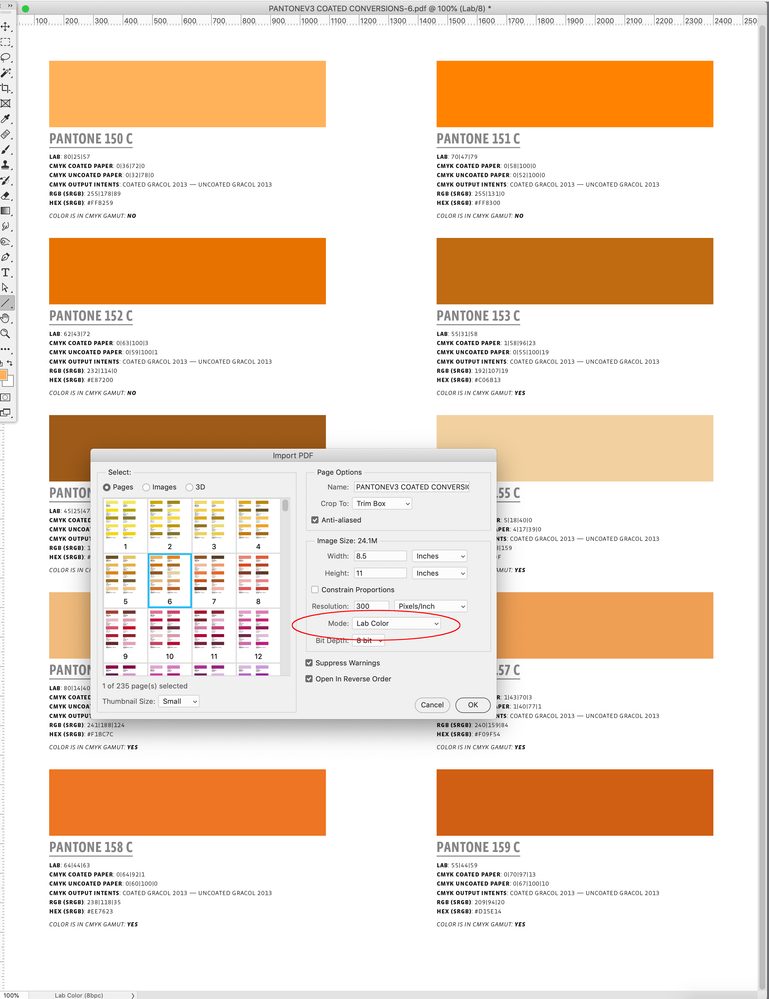Select the Eyedropper tool
769x999 pixels.
6,119
